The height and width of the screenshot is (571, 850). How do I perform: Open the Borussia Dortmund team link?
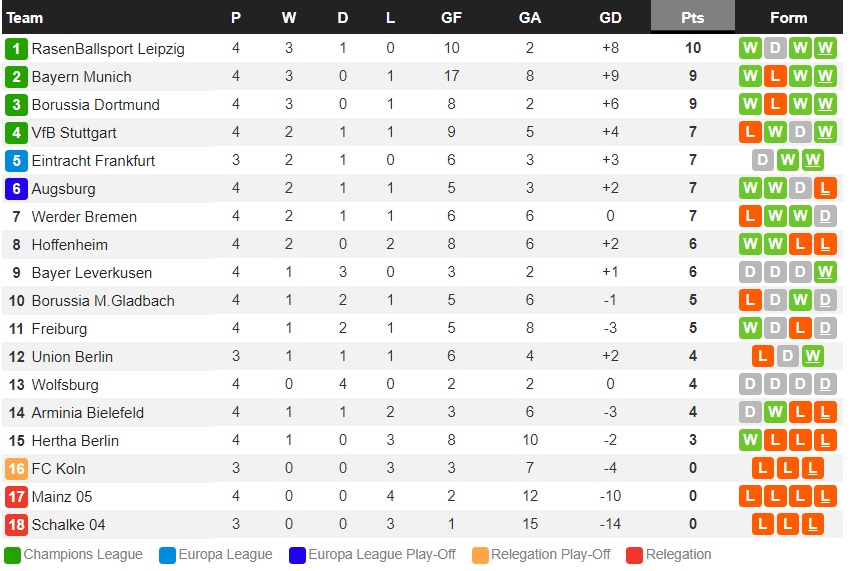click(x=95, y=105)
